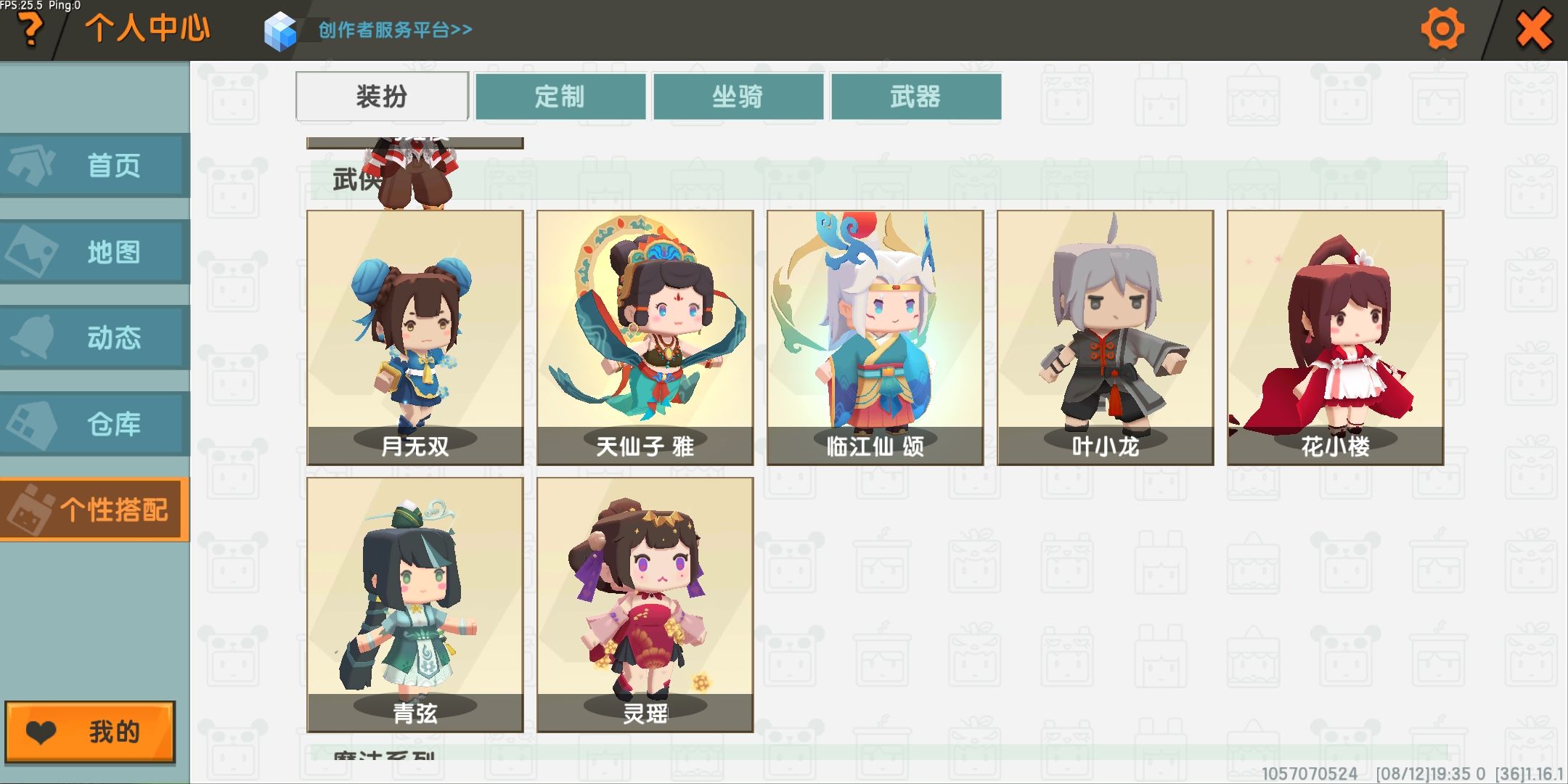Select the 临江仙 颂 character skin
1568x784 pixels.
[x=875, y=338]
